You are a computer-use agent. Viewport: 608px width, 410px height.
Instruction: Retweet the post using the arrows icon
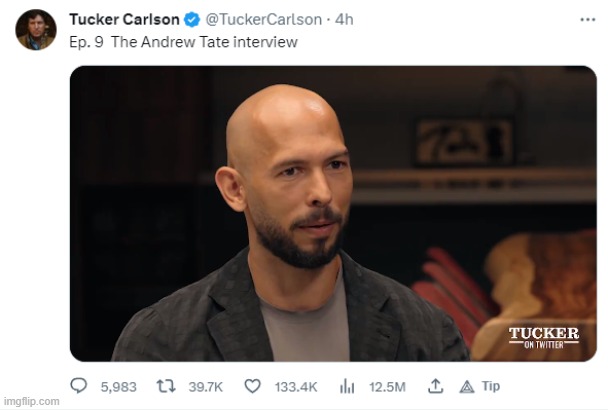[x=166, y=386]
